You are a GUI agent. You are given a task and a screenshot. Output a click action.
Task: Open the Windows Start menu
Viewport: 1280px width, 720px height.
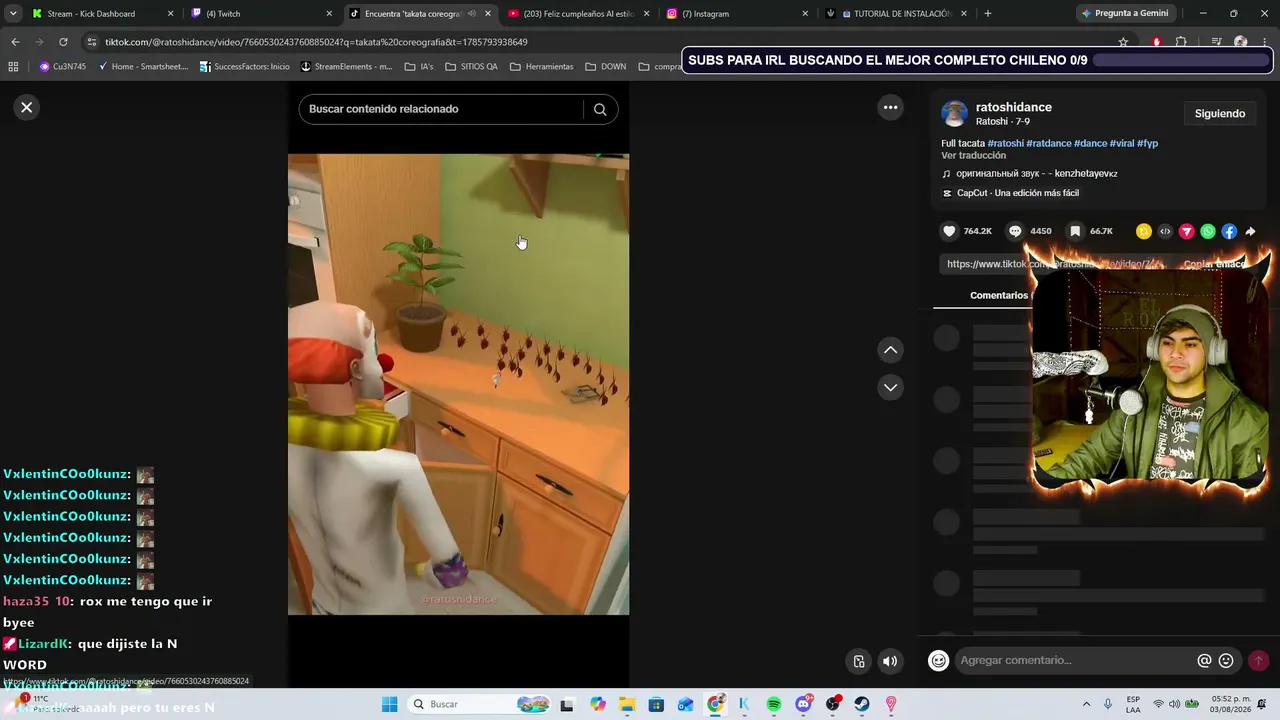pyautogui.click(x=389, y=704)
